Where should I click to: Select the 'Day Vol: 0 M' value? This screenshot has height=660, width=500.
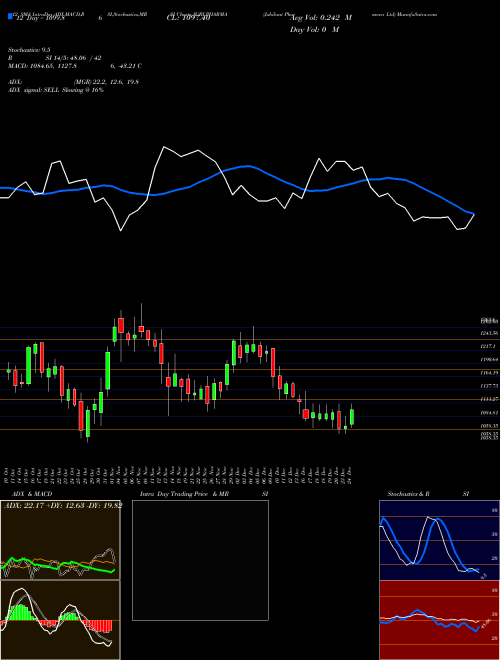(x=314, y=30)
